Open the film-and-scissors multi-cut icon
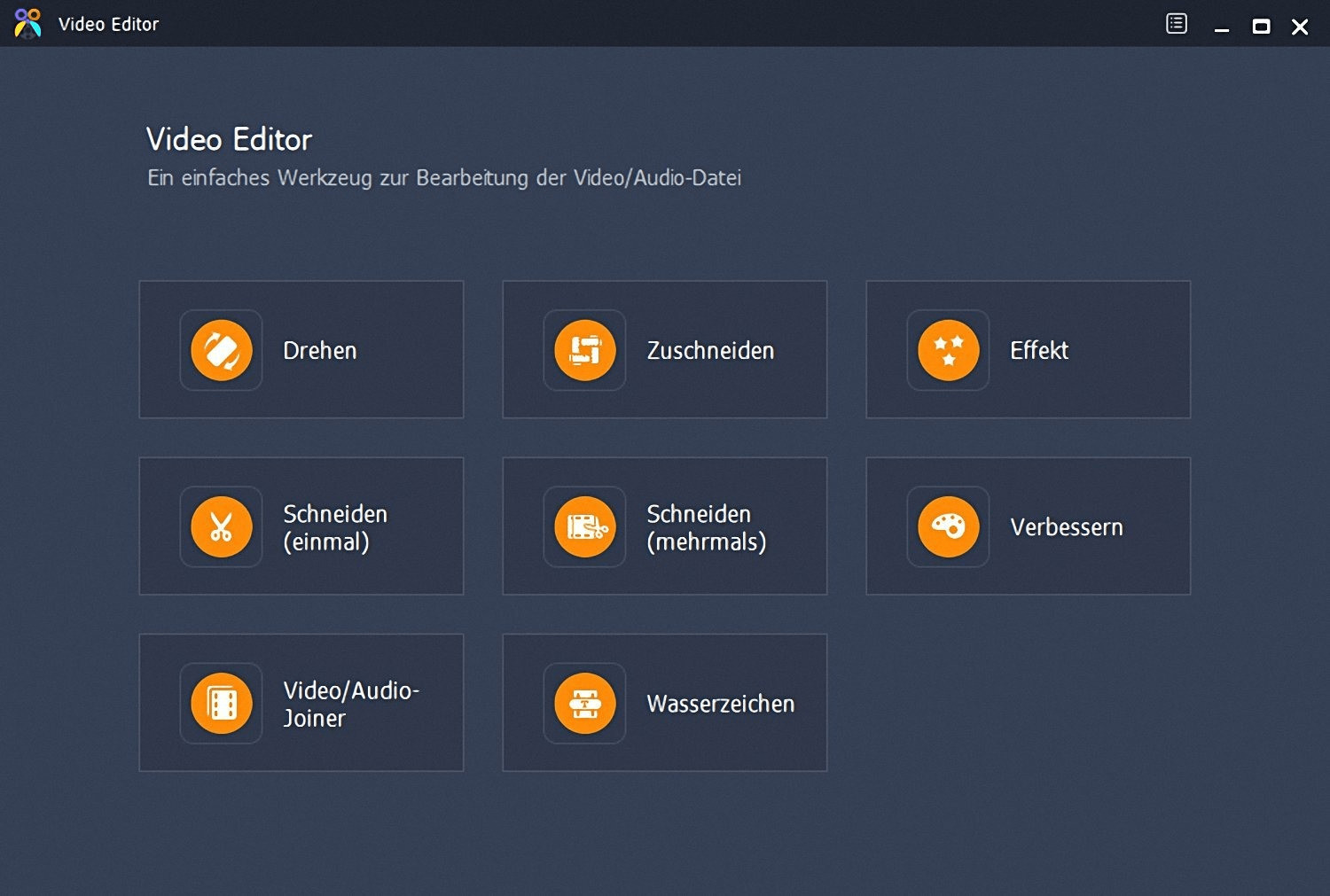This screenshot has height=896, width=1330. 585,526
